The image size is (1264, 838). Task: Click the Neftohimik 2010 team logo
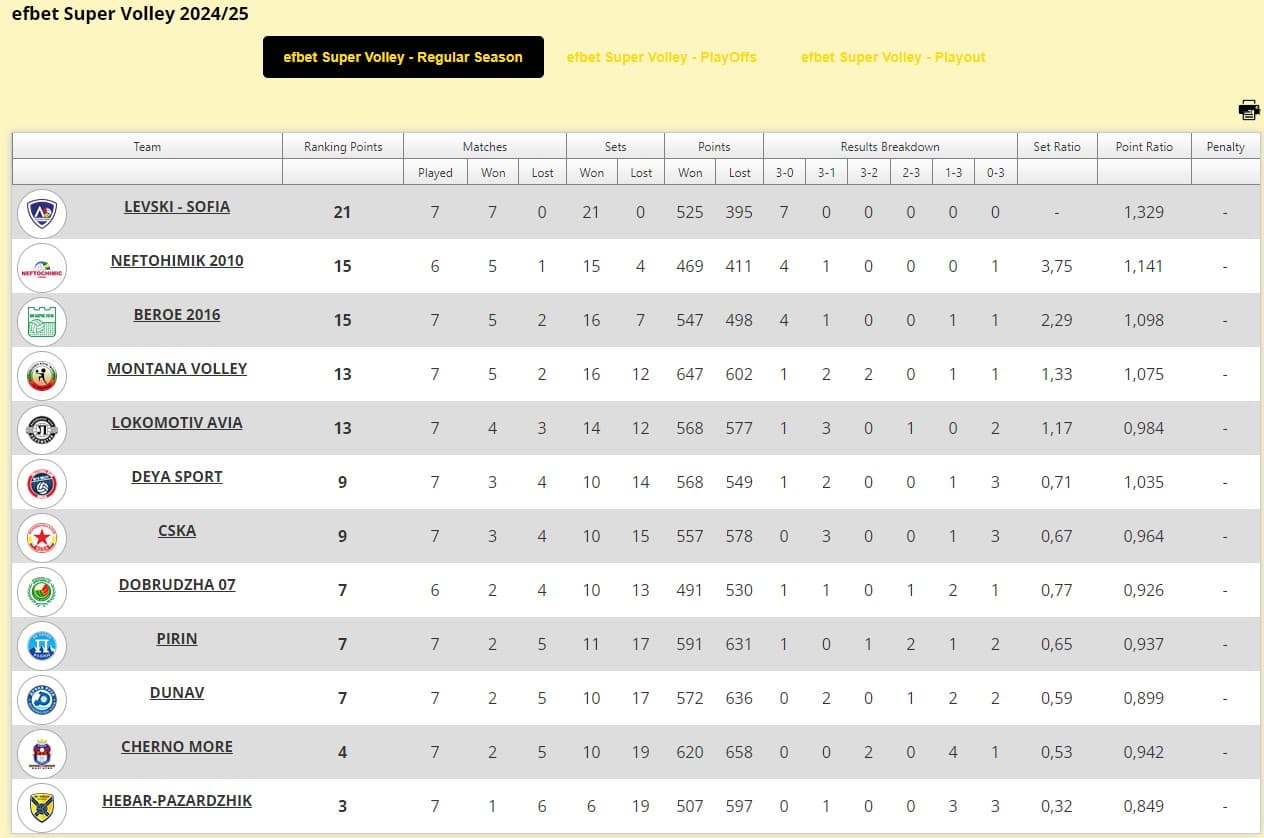pyautogui.click(x=42, y=267)
